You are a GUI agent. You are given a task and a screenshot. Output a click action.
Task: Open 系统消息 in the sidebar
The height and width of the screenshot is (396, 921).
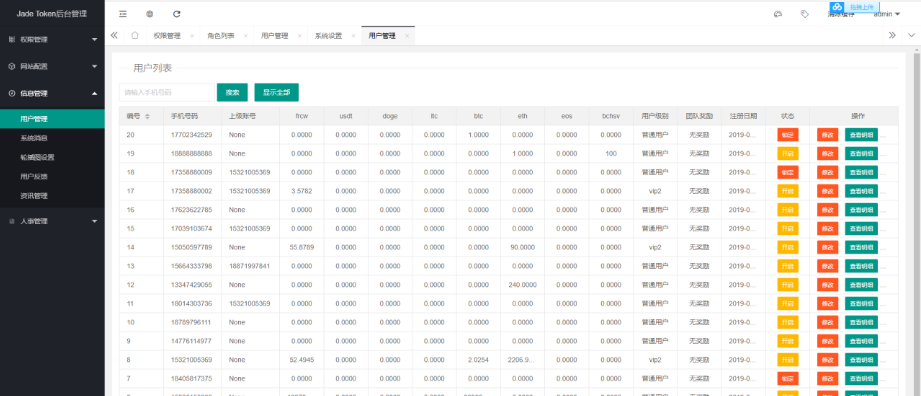pyautogui.click(x=52, y=138)
